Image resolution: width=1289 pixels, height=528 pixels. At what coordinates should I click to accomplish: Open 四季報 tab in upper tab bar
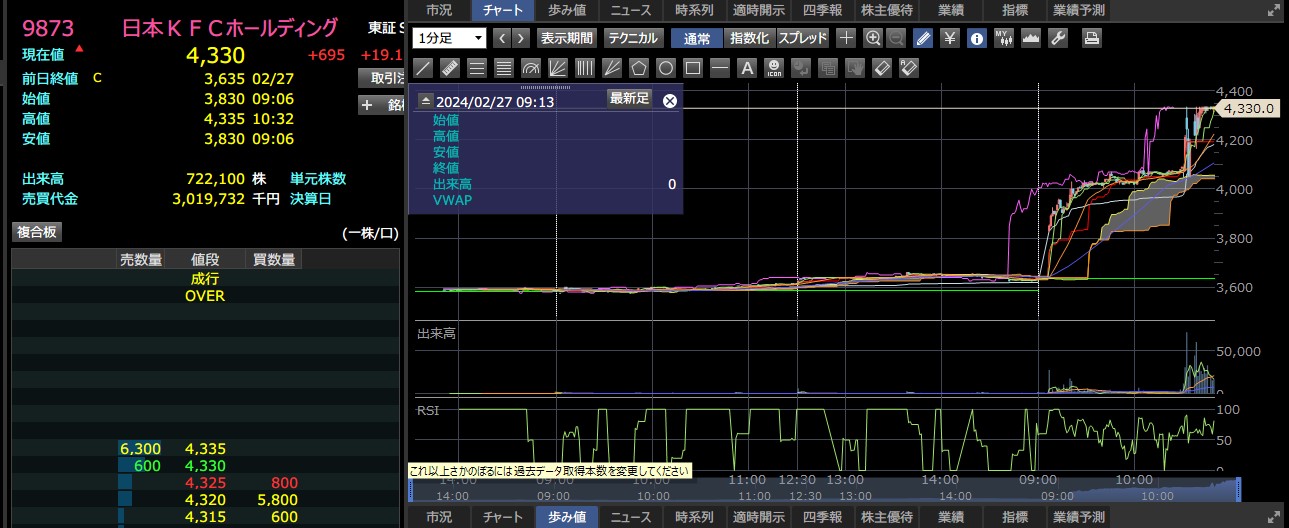(822, 11)
